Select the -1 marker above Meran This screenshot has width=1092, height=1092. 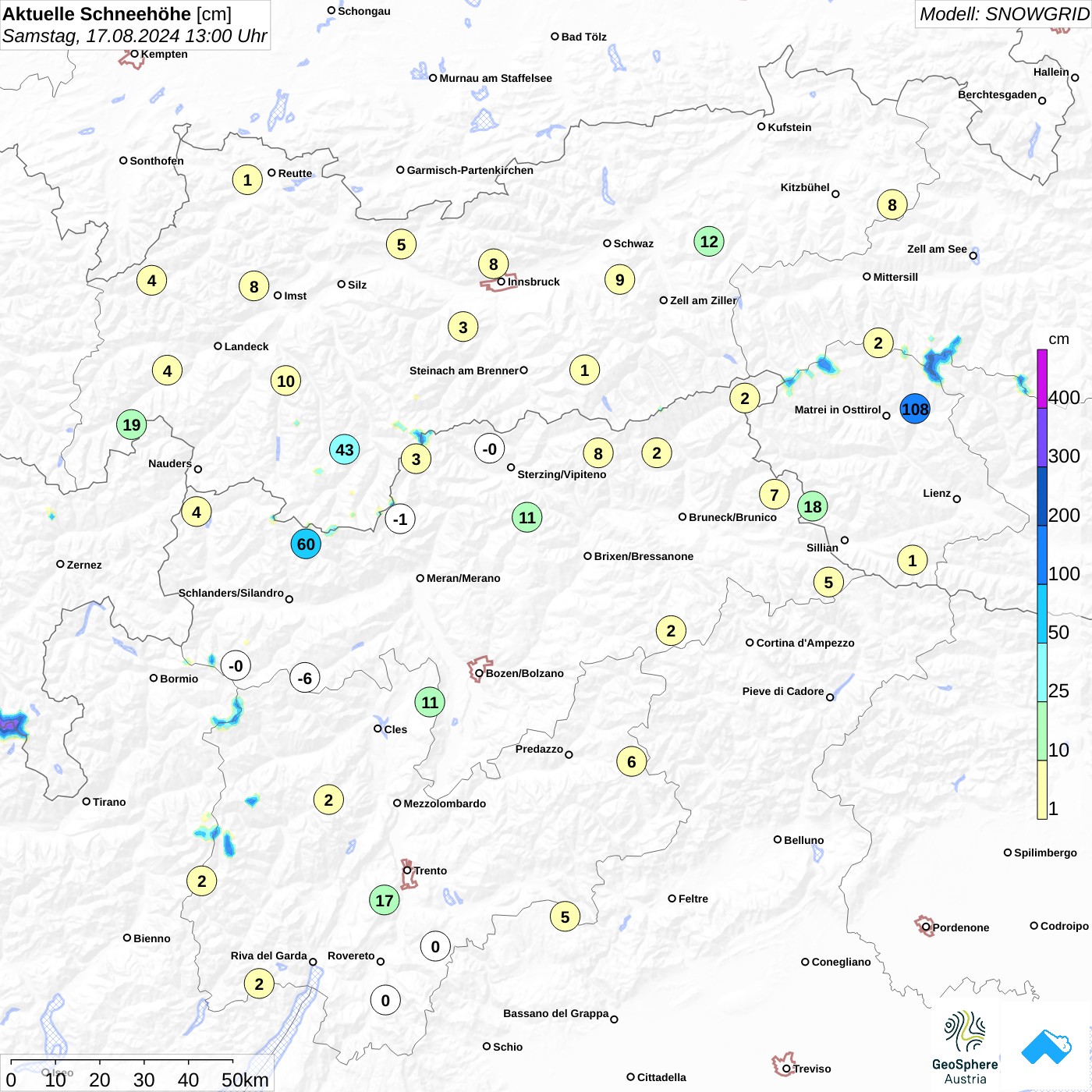400,519
